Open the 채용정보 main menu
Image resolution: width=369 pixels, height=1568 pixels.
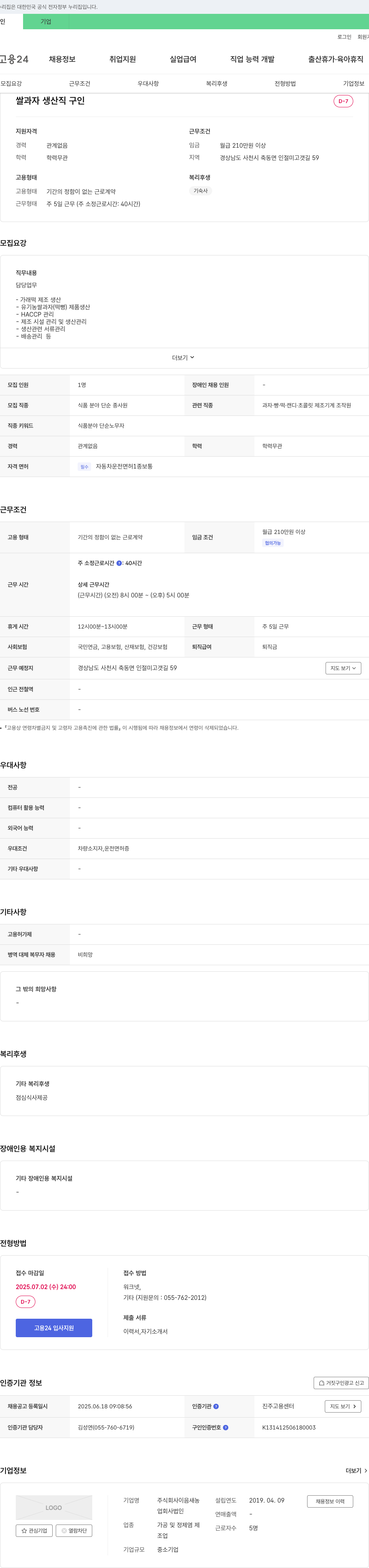click(62, 59)
